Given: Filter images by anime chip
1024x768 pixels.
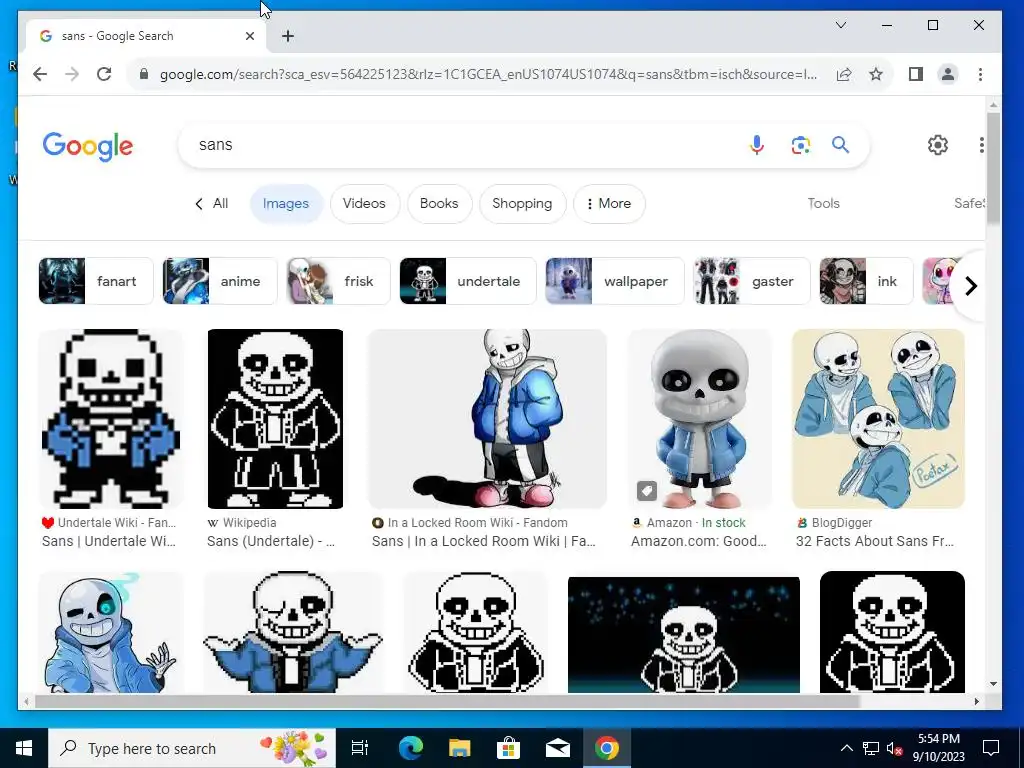Looking at the screenshot, I should (x=220, y=281).
